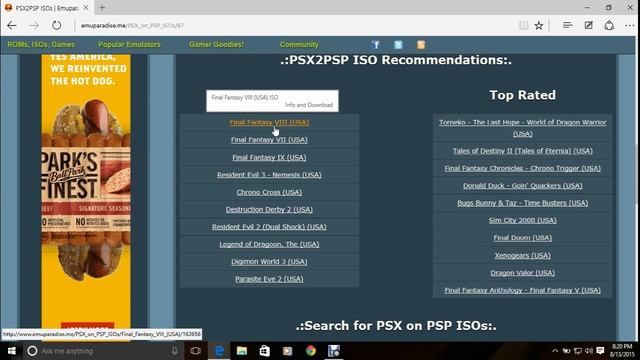Viewport: 640px width, 360px height.
Task: Click the volume speaker tray icon
Action: pos(589,351)
